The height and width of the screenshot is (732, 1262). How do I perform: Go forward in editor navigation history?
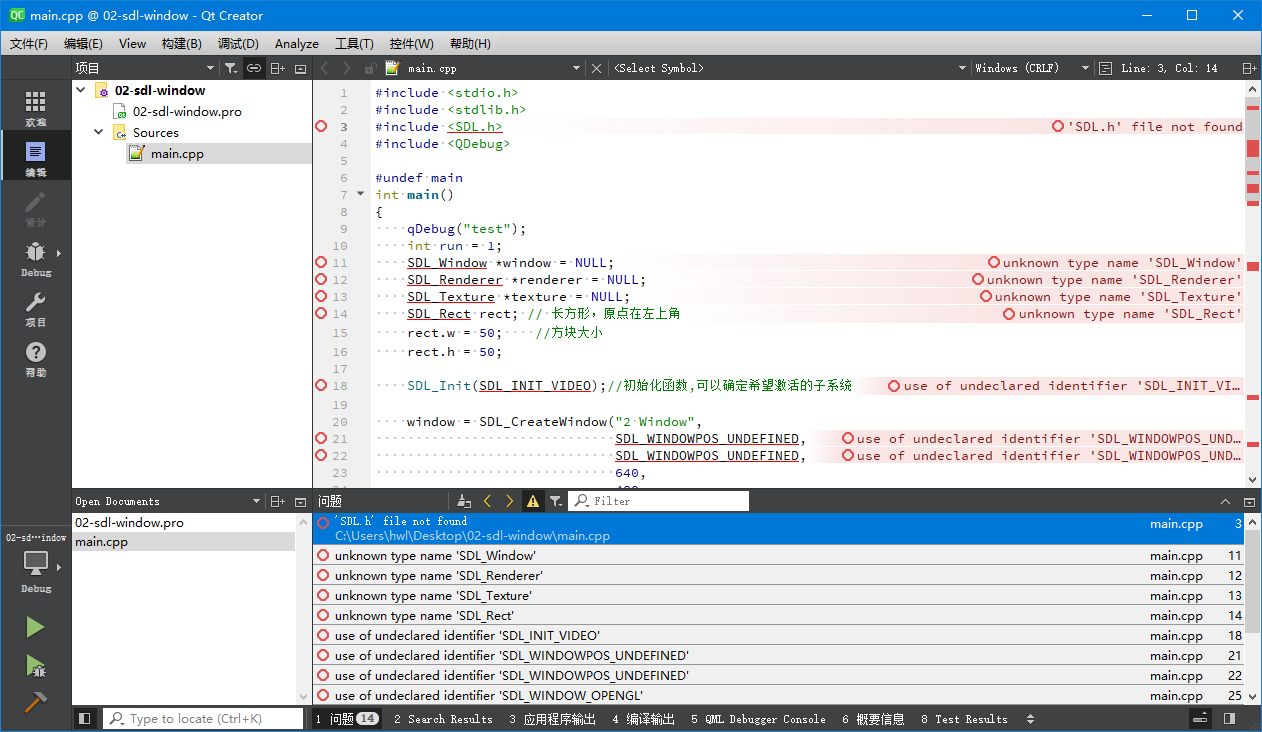346,68
